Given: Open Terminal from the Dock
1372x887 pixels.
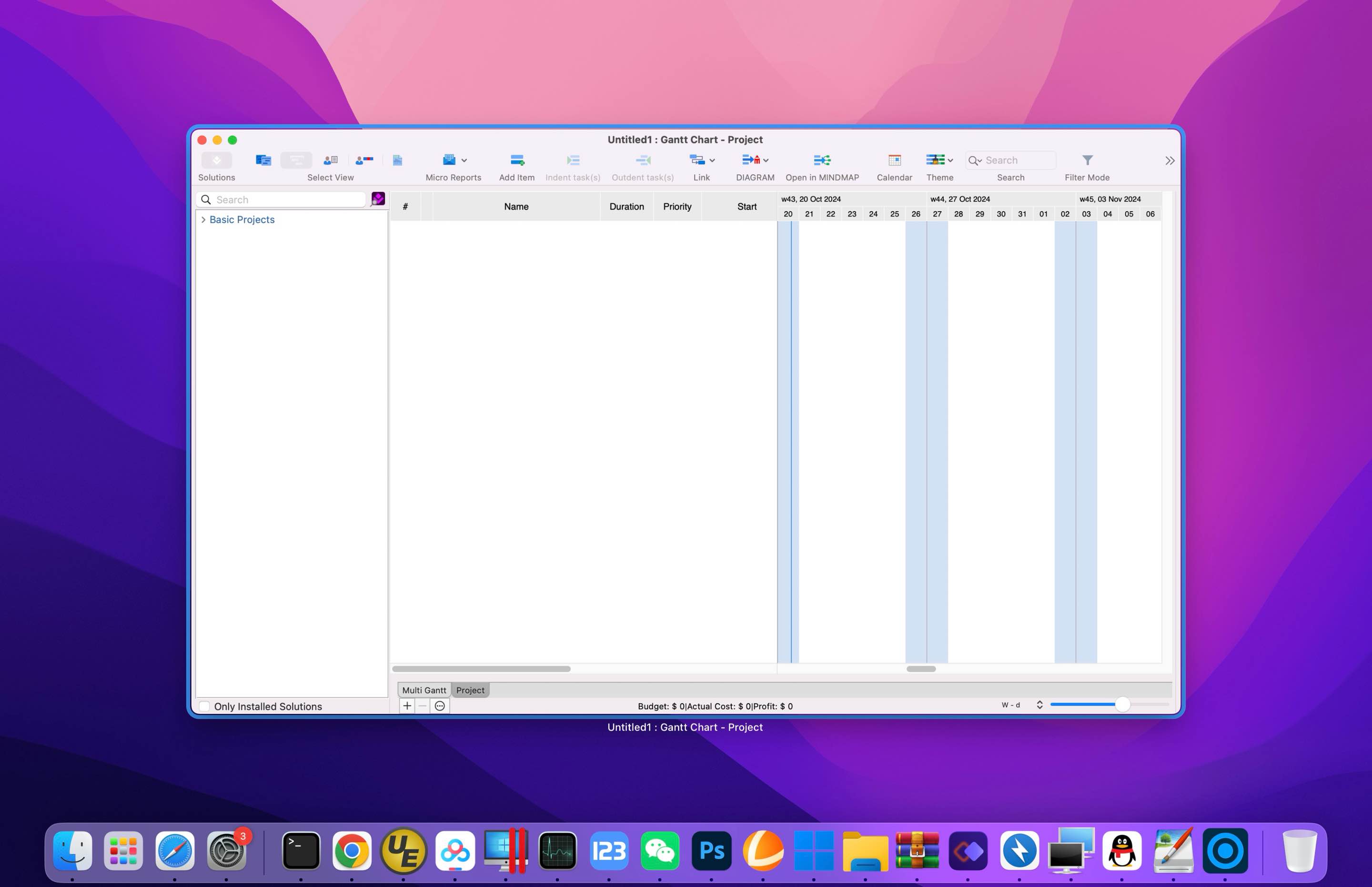Looking at the screenshot, I should point(301,850).
